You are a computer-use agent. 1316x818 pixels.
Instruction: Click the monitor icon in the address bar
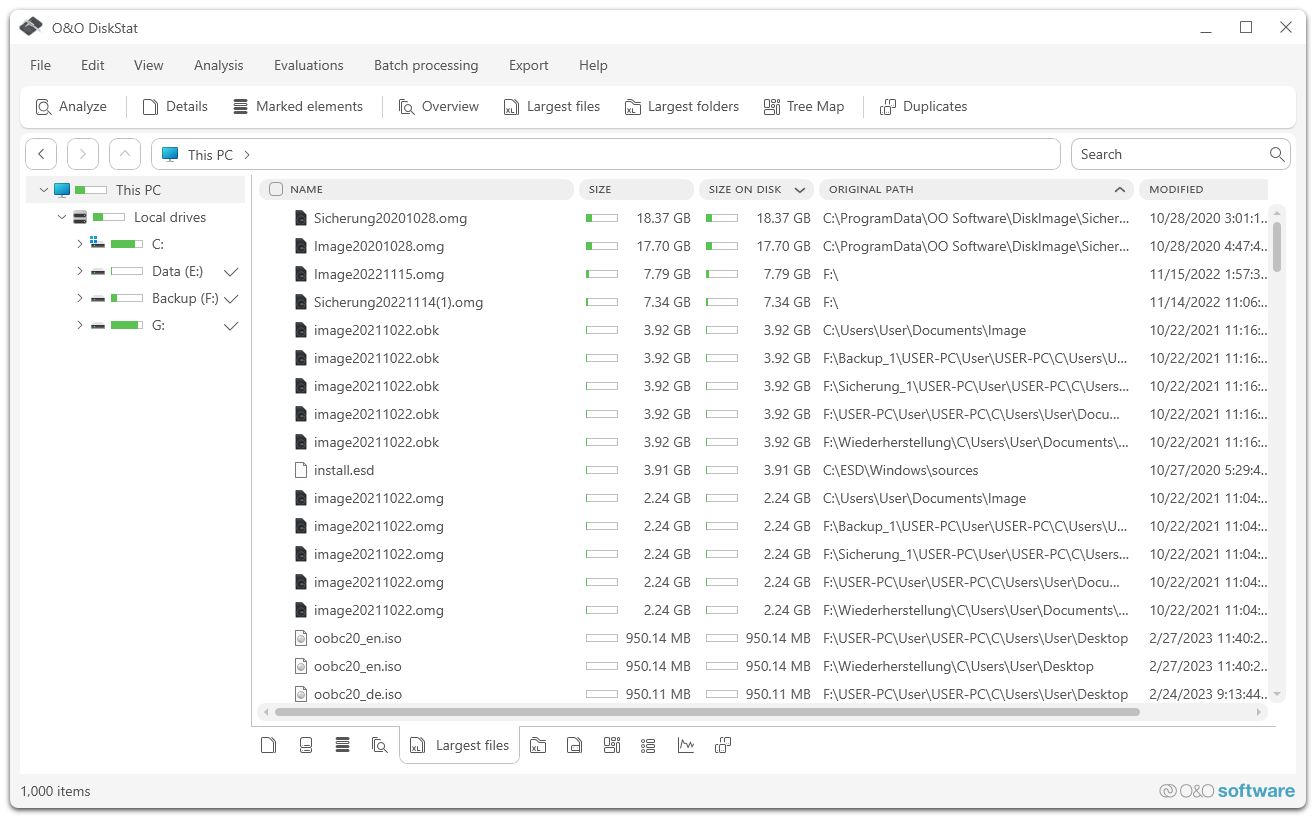pyautogui.click(x=170, y=154)
